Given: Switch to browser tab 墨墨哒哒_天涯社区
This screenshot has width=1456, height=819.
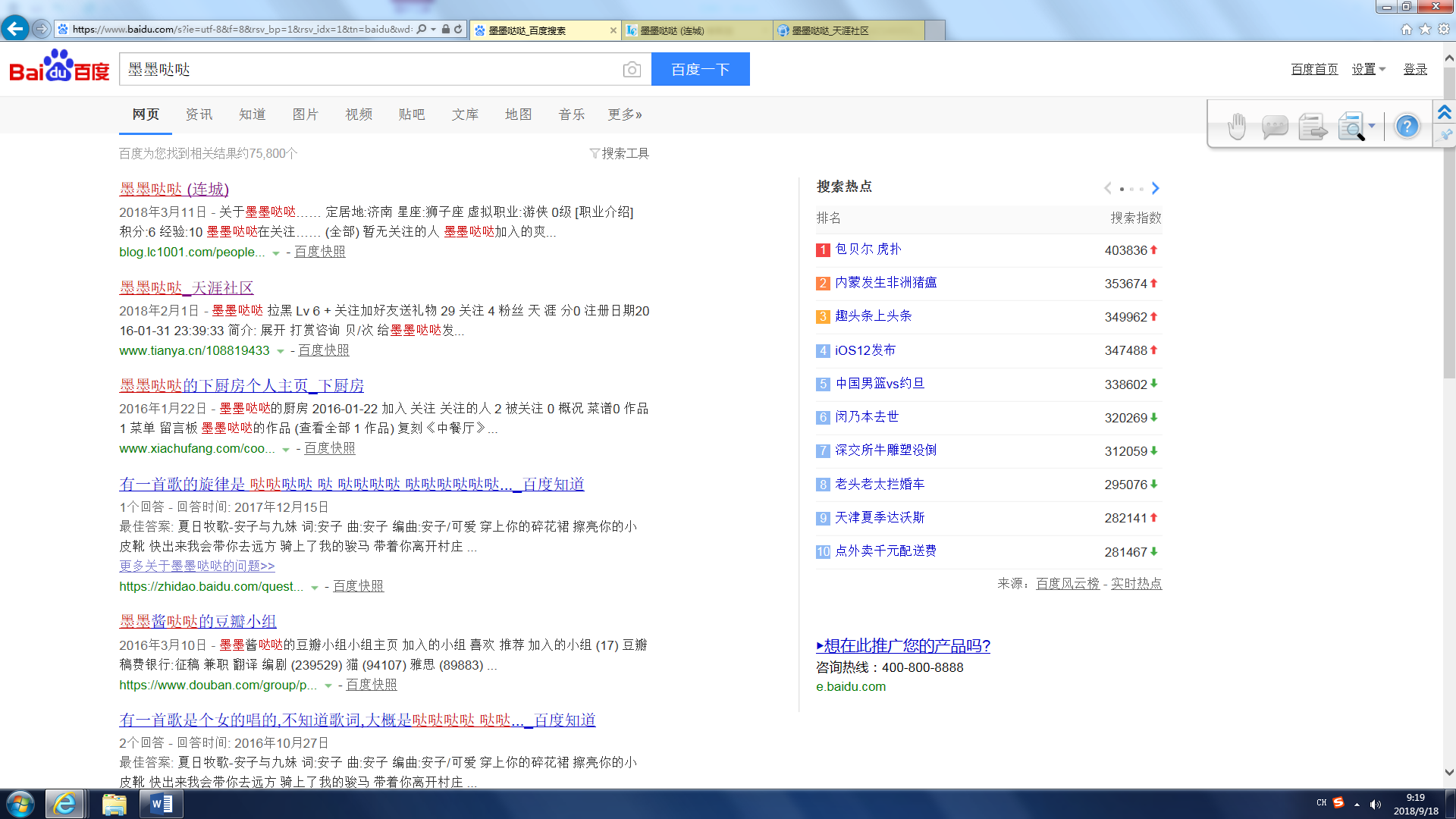Looking at the screenshot, I should pyautogui.click(x=848, y=30).
